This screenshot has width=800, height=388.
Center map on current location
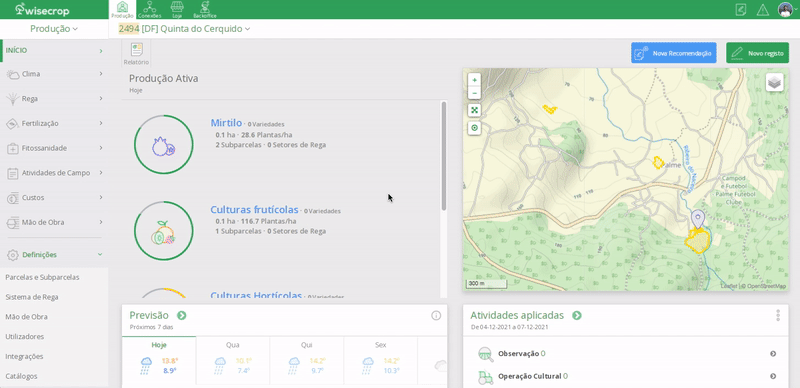coord(474,128)
